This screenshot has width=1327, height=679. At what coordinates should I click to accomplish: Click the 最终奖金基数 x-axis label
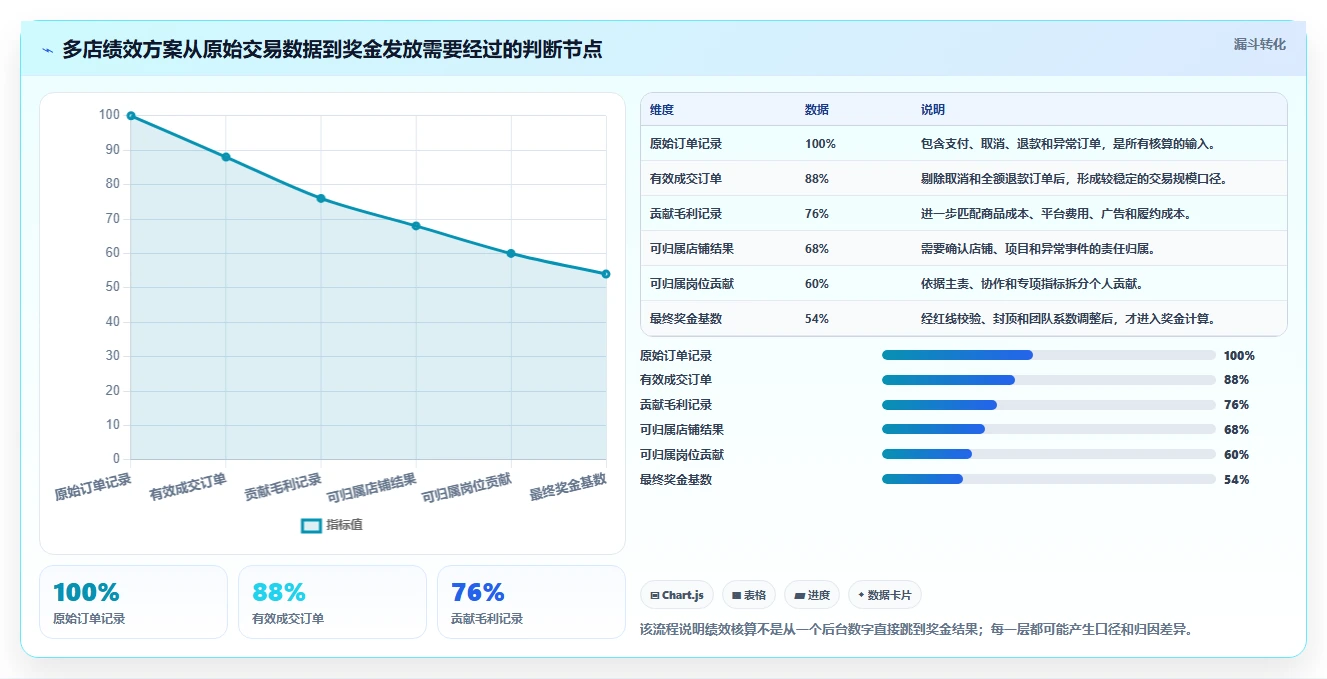pos(568,487)
